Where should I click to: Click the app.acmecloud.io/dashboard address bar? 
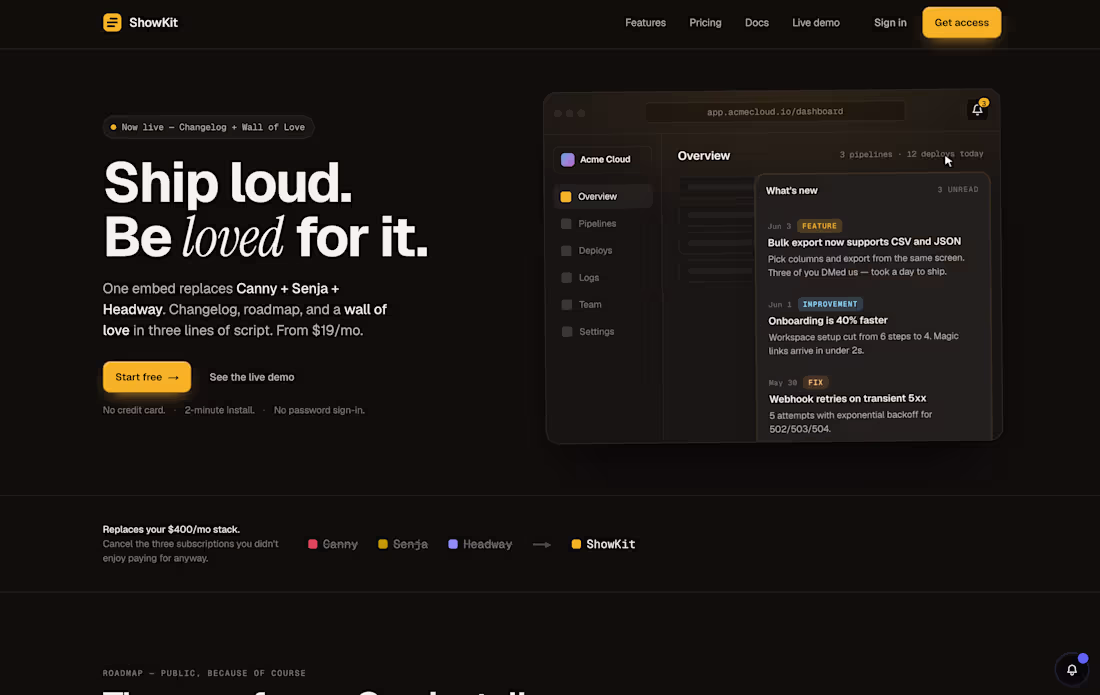tap(774, 112)
